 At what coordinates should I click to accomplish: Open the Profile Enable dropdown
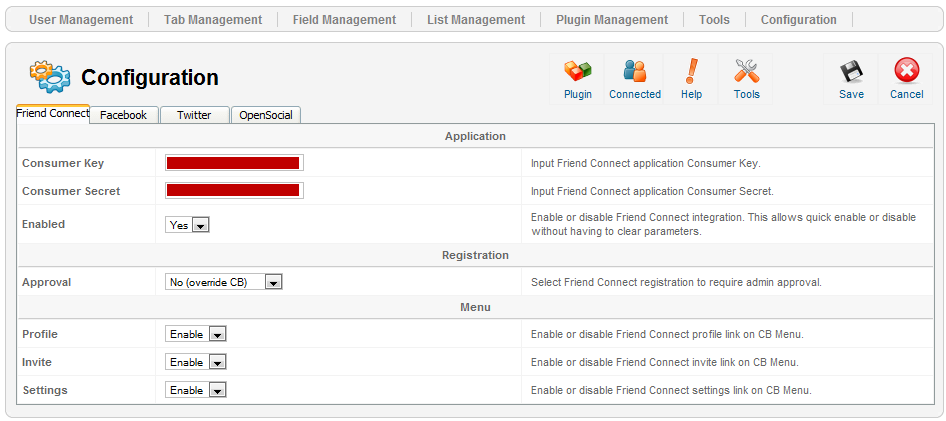pos(195,334)
